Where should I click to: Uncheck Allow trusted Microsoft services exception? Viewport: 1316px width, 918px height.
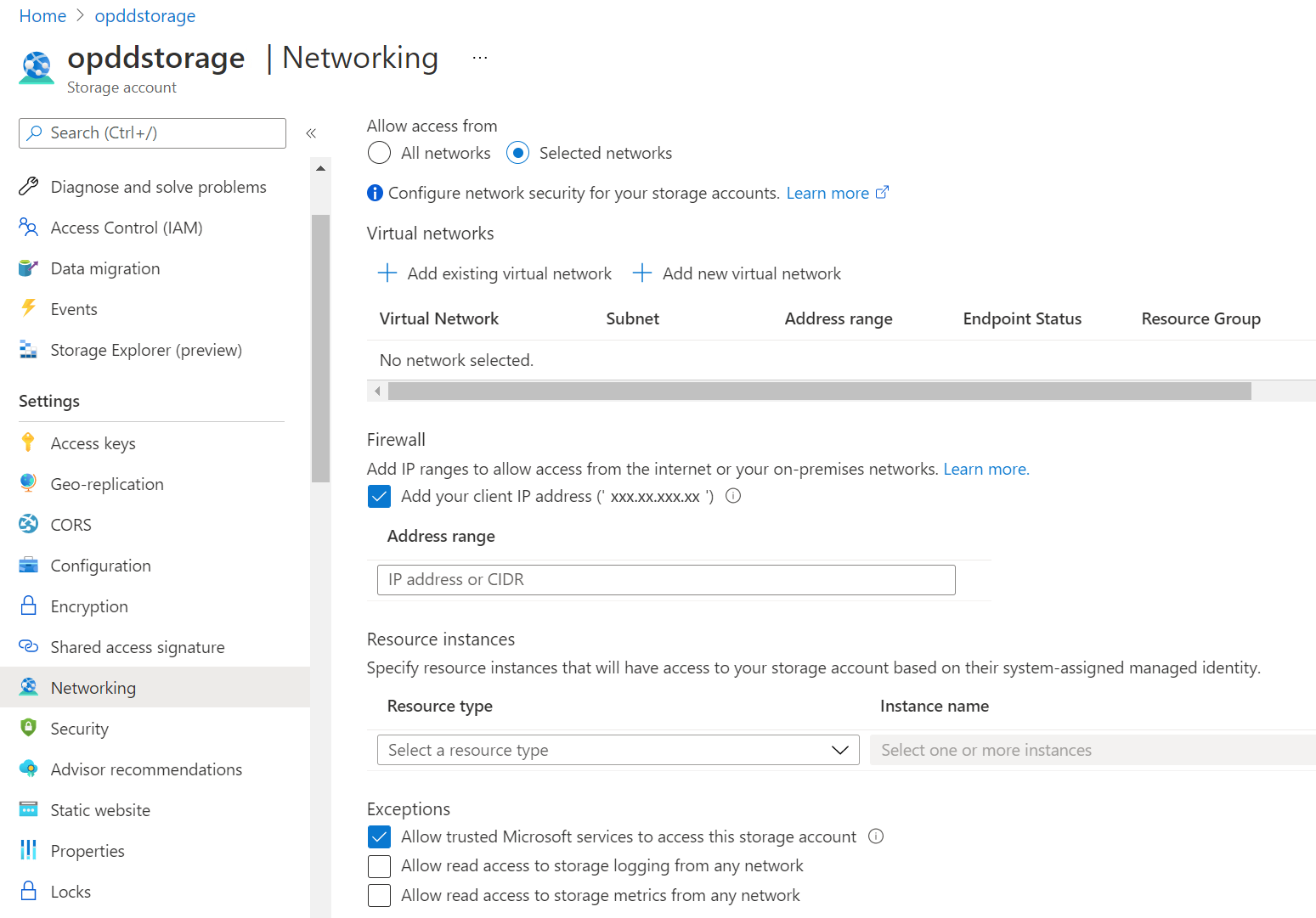click(x=379, y=836)
